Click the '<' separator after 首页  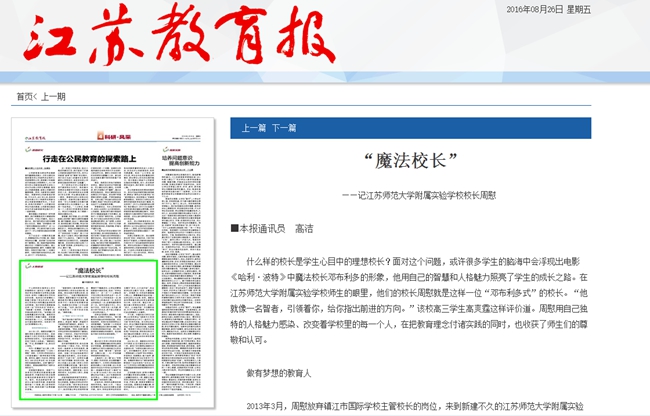click(36, 96)
